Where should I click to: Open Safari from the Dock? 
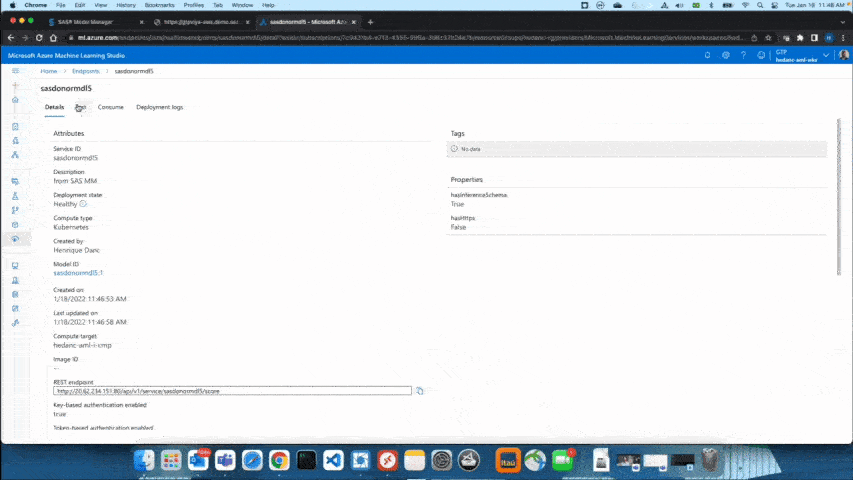[x=252, y=460]
